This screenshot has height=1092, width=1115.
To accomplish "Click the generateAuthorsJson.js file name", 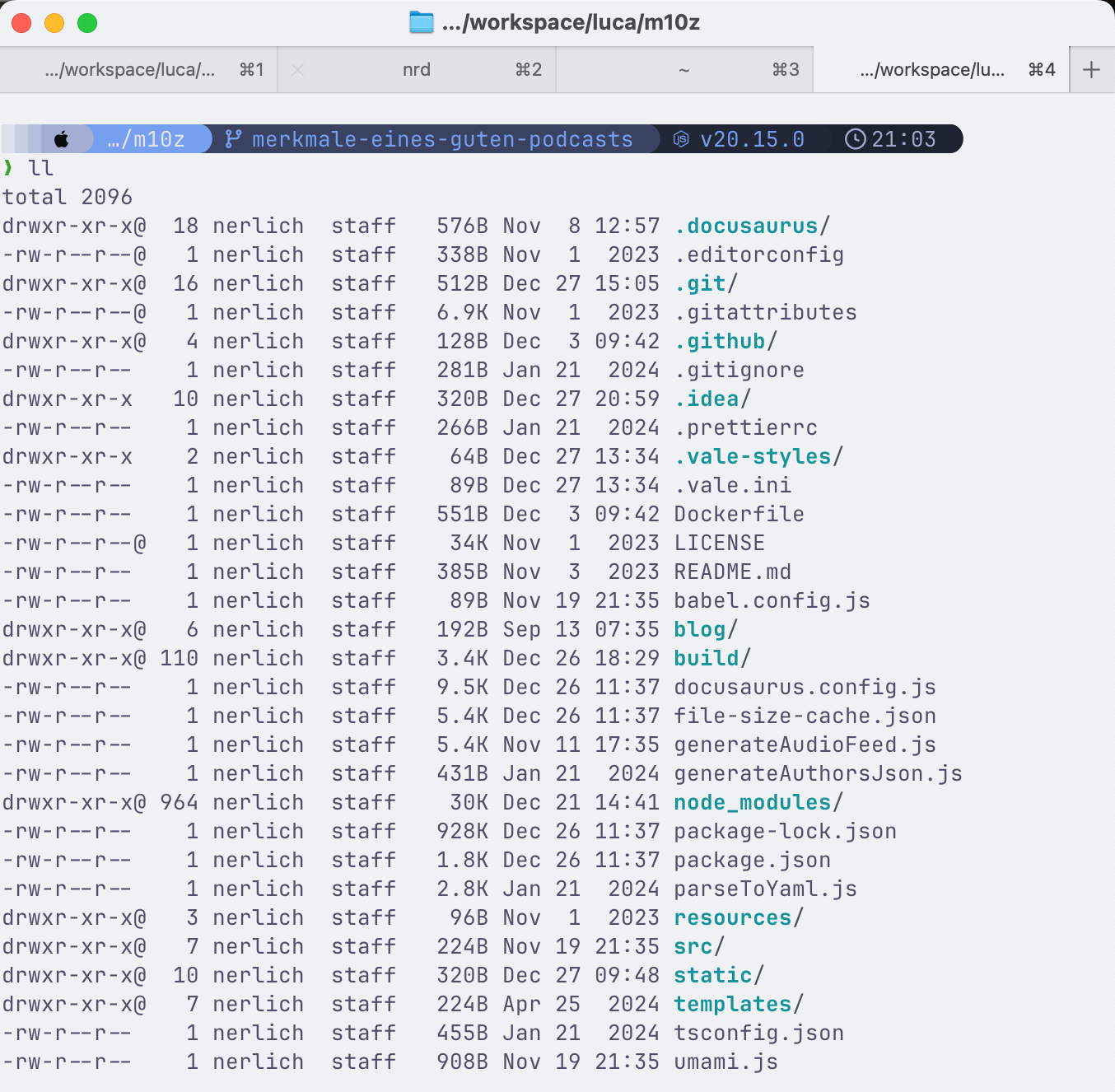I will [x=819, y=773].
